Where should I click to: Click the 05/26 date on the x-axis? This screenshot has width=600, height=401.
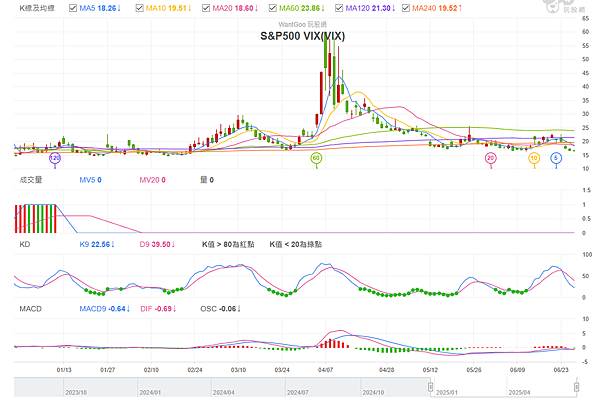(x=474, y=370)
